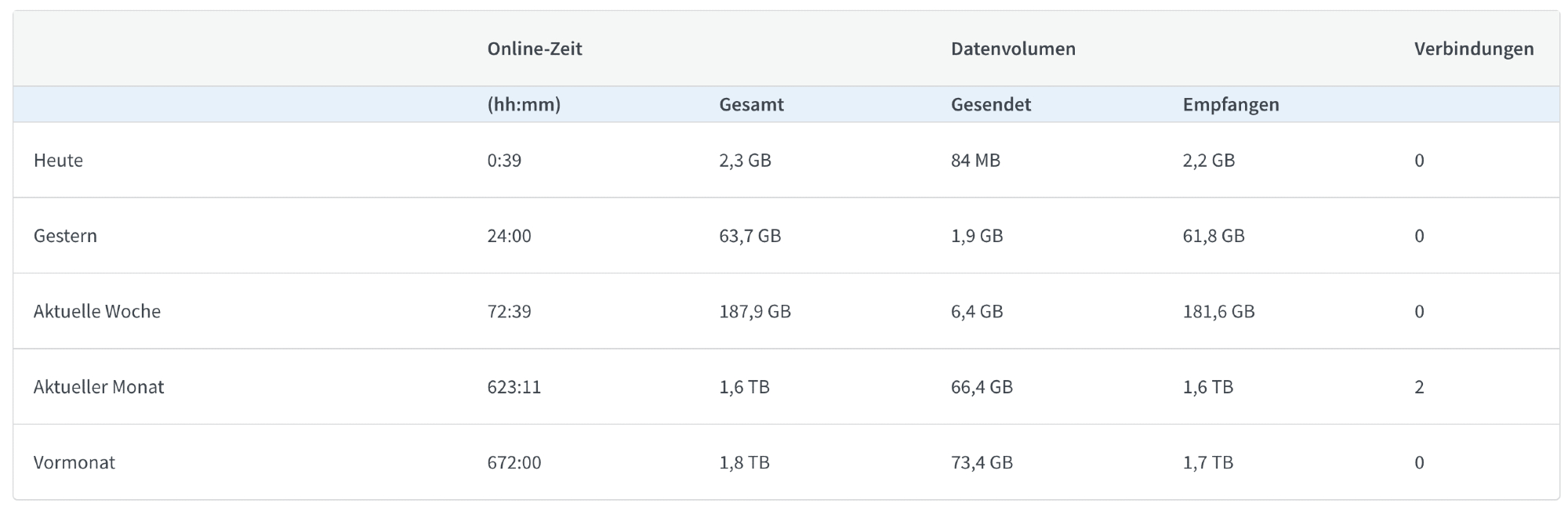Click the Online-Zeit column header
The image size is (1568, 514).
535,49
